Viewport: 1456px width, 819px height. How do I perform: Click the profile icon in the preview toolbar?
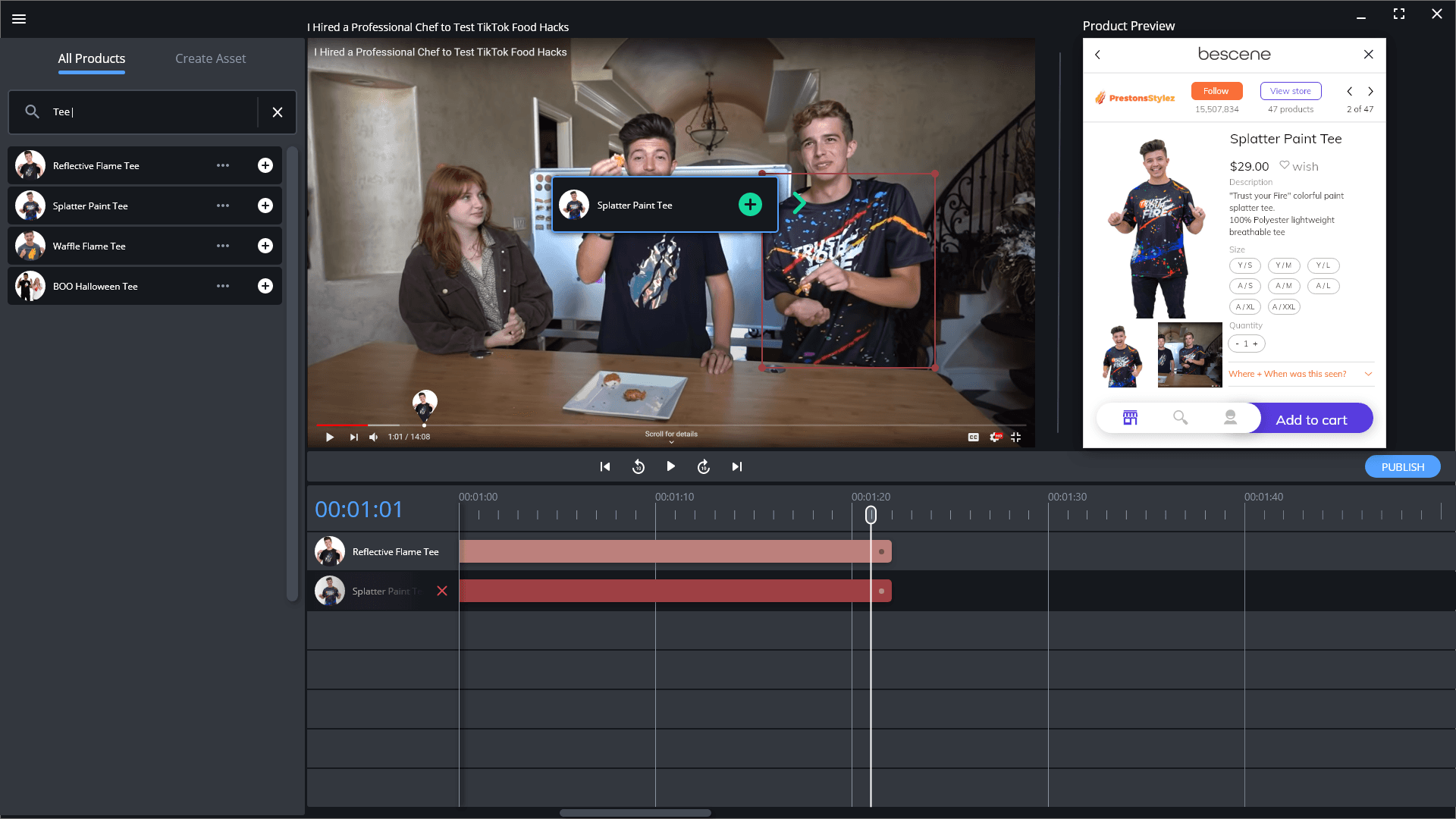(x=1230, y=417)
